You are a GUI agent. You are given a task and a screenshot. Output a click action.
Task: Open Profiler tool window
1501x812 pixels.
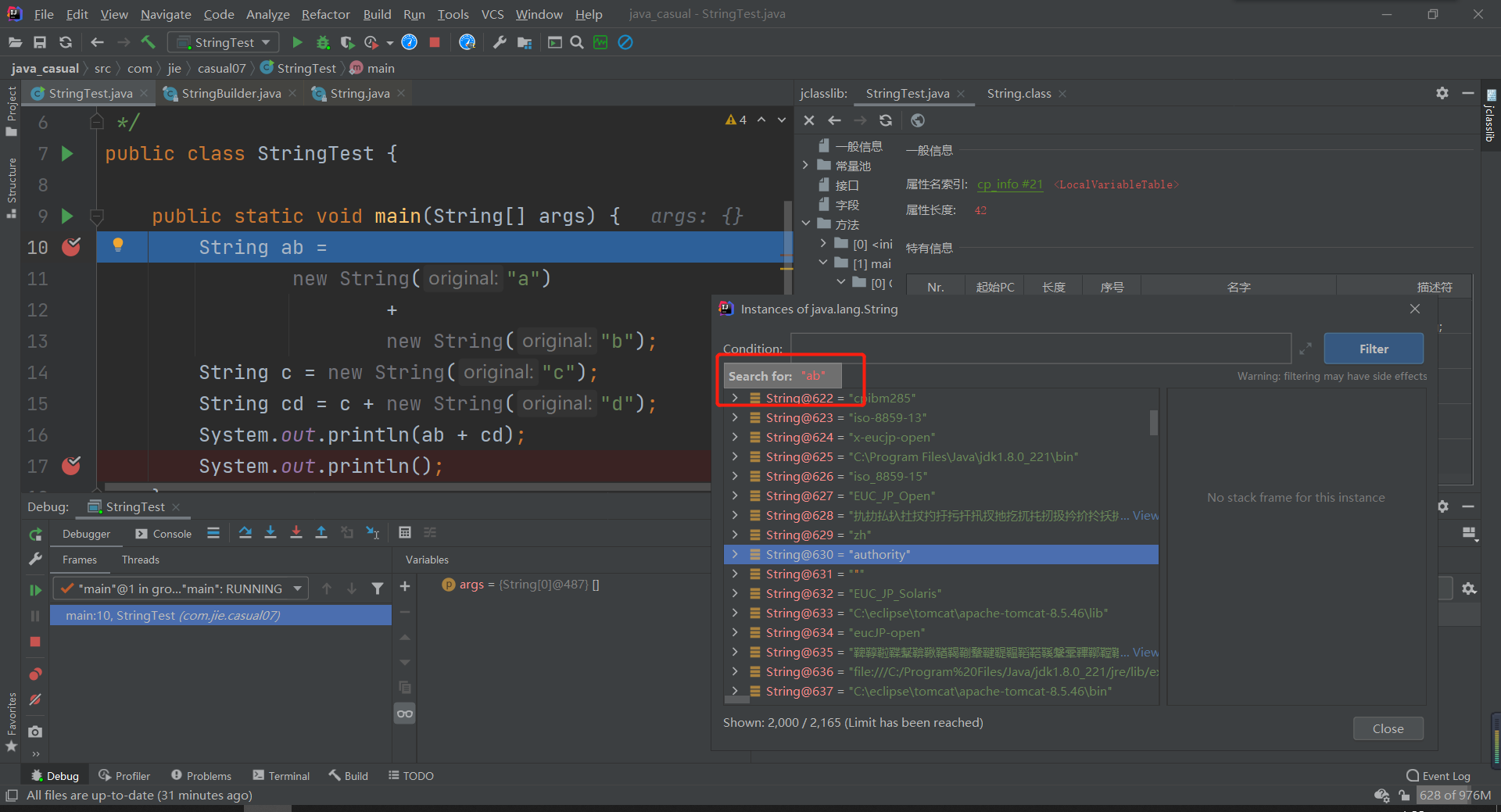click(x=124, y=775)
